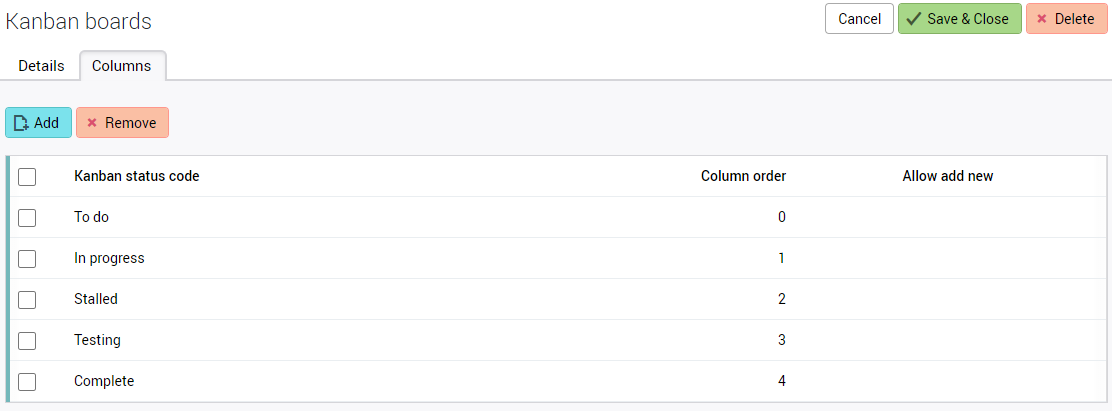Enable the Complete row checkbox

(27, 382)
